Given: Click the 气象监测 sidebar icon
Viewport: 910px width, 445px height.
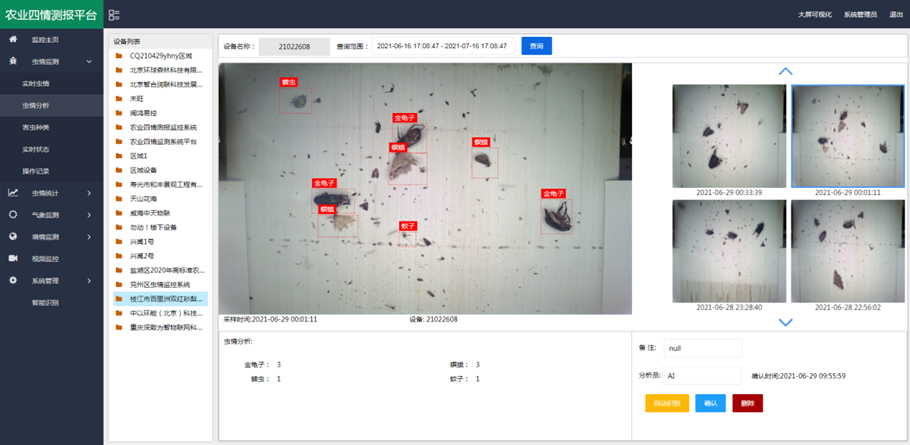Looking at the screenshot, I should (x=13, y=215).
